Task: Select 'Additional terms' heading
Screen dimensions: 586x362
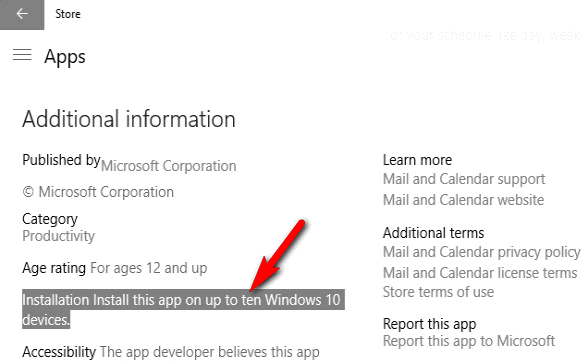Action: click(434, 233)
